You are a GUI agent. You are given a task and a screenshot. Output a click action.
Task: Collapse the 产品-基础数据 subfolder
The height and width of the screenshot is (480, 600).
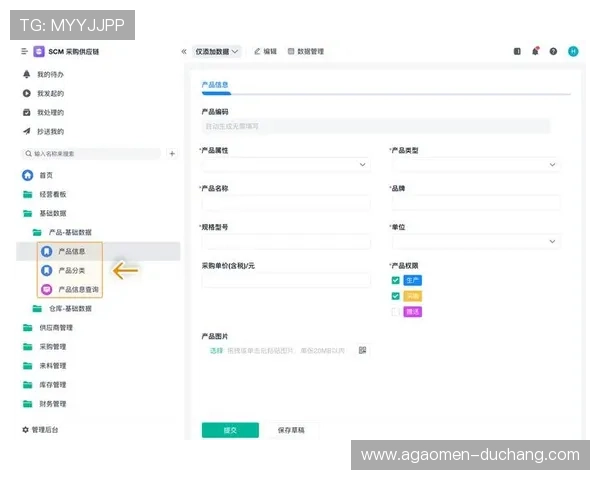tap(62, 232)
